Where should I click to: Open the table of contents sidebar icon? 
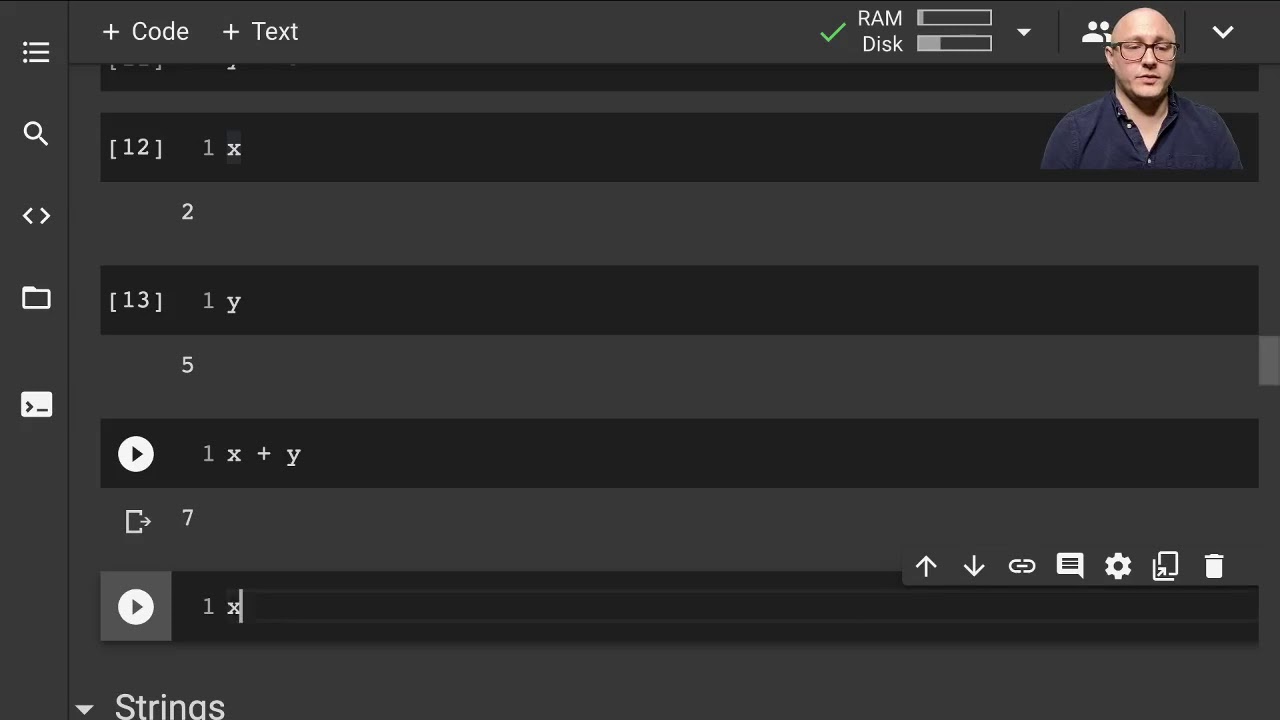[36, 52]
